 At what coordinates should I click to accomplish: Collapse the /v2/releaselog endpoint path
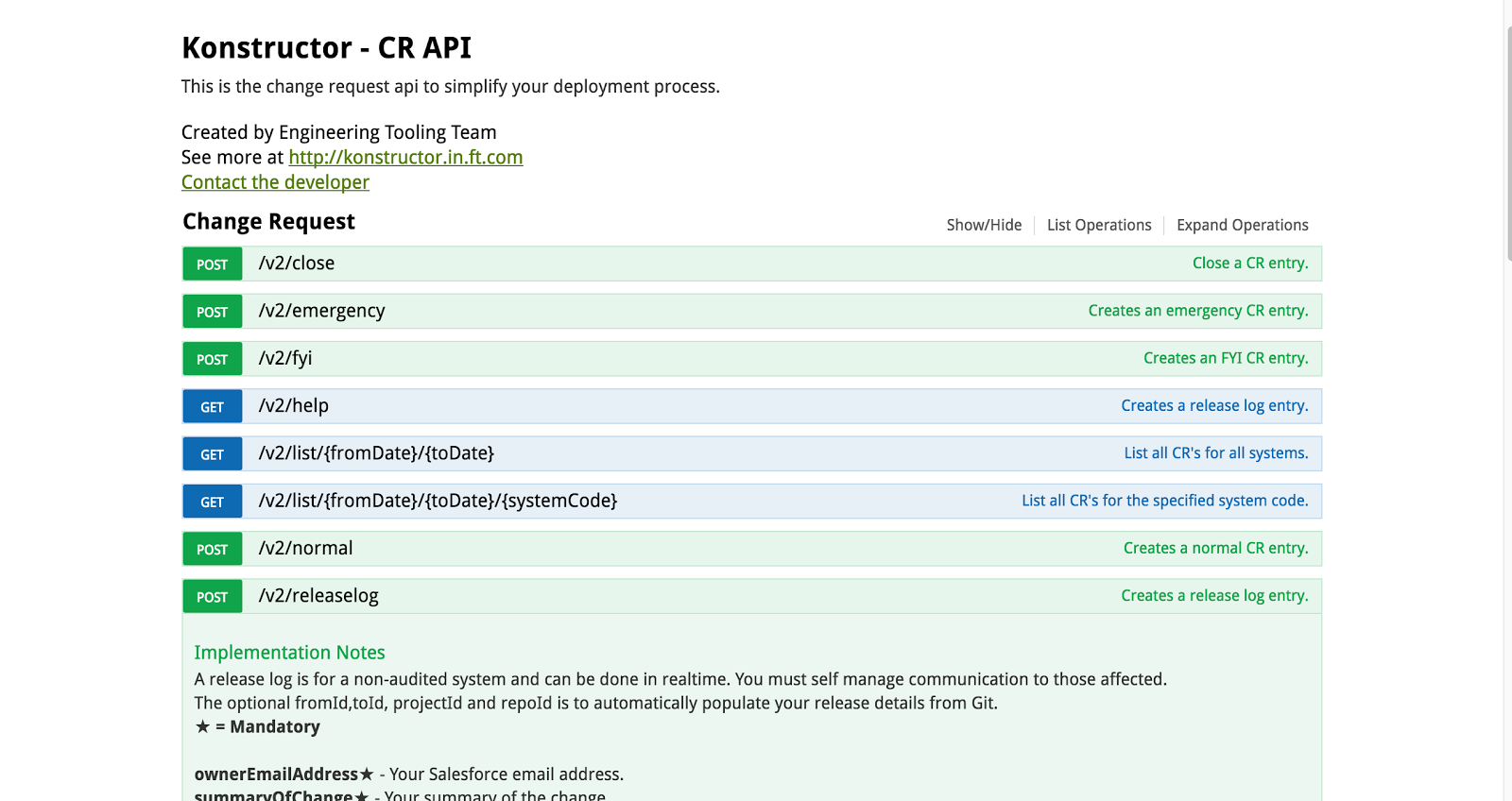318,596
